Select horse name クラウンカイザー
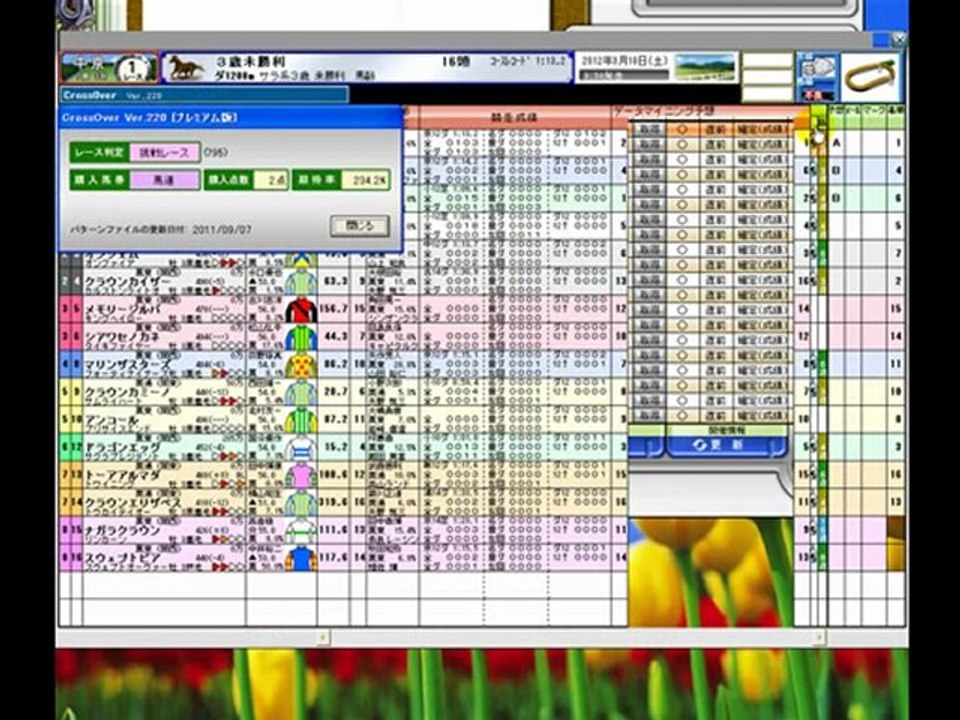Screen dimensions: 960x720 127,281
